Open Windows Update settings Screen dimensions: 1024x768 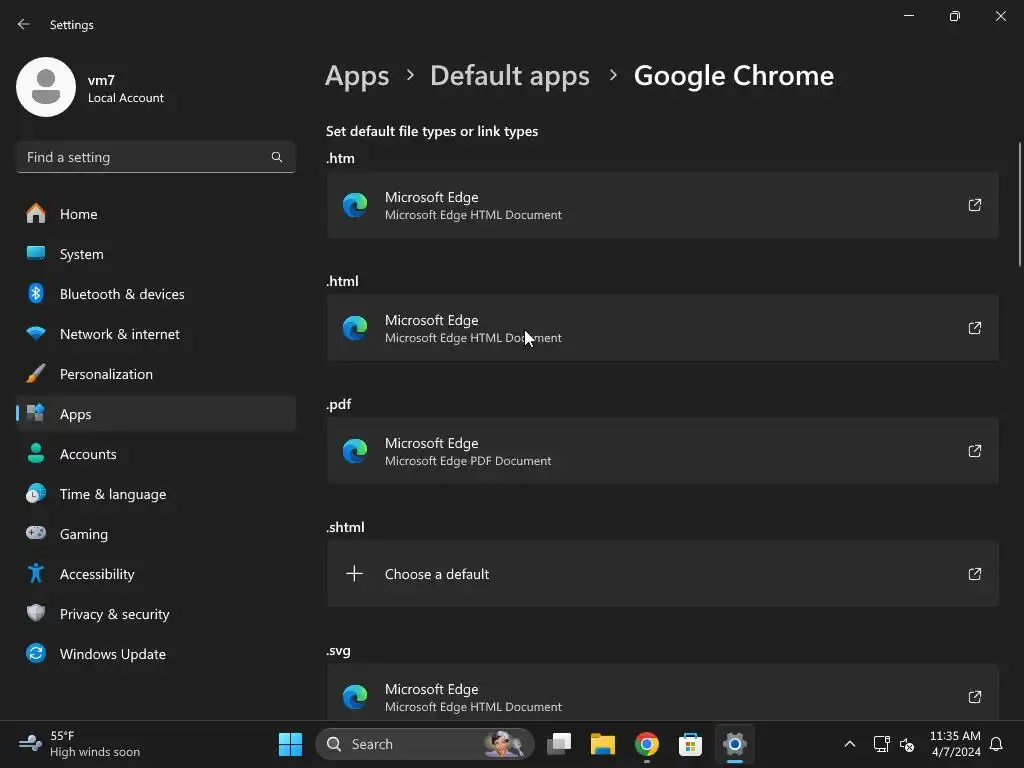point(155,654)
